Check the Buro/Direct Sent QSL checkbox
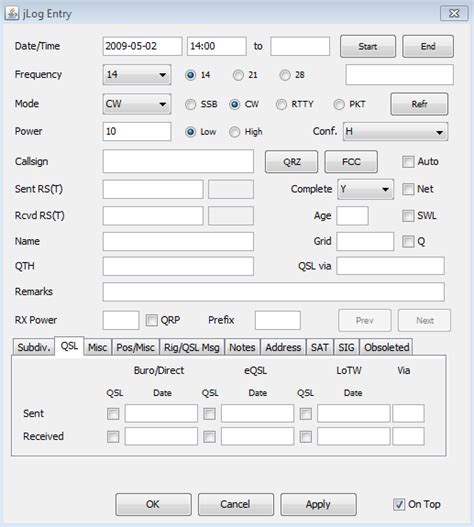This screenshot has height=527, width=474. click(x=113, y=414)
